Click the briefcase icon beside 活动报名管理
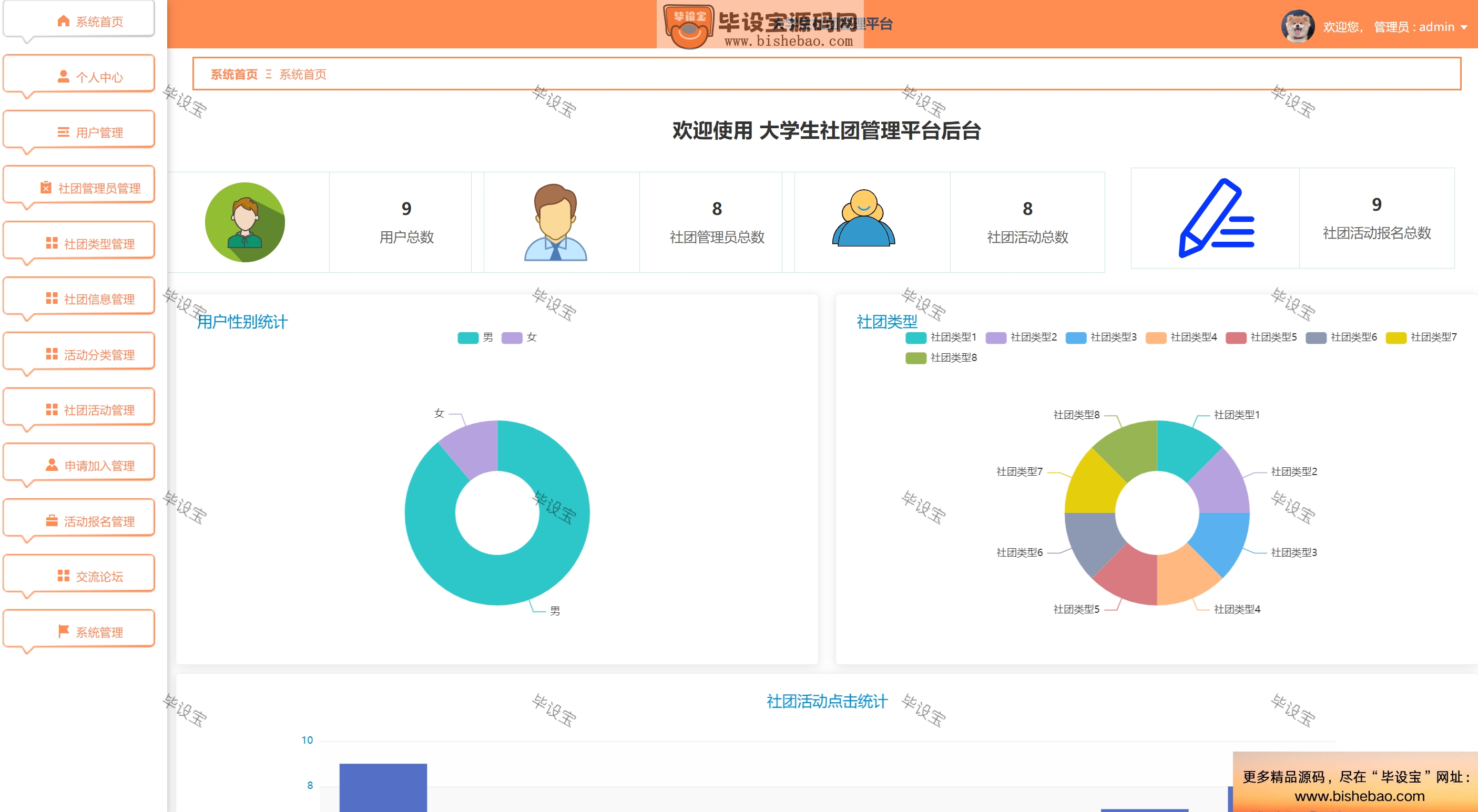The width and height of the screenshot is (1478, 812). coord(52,521)
